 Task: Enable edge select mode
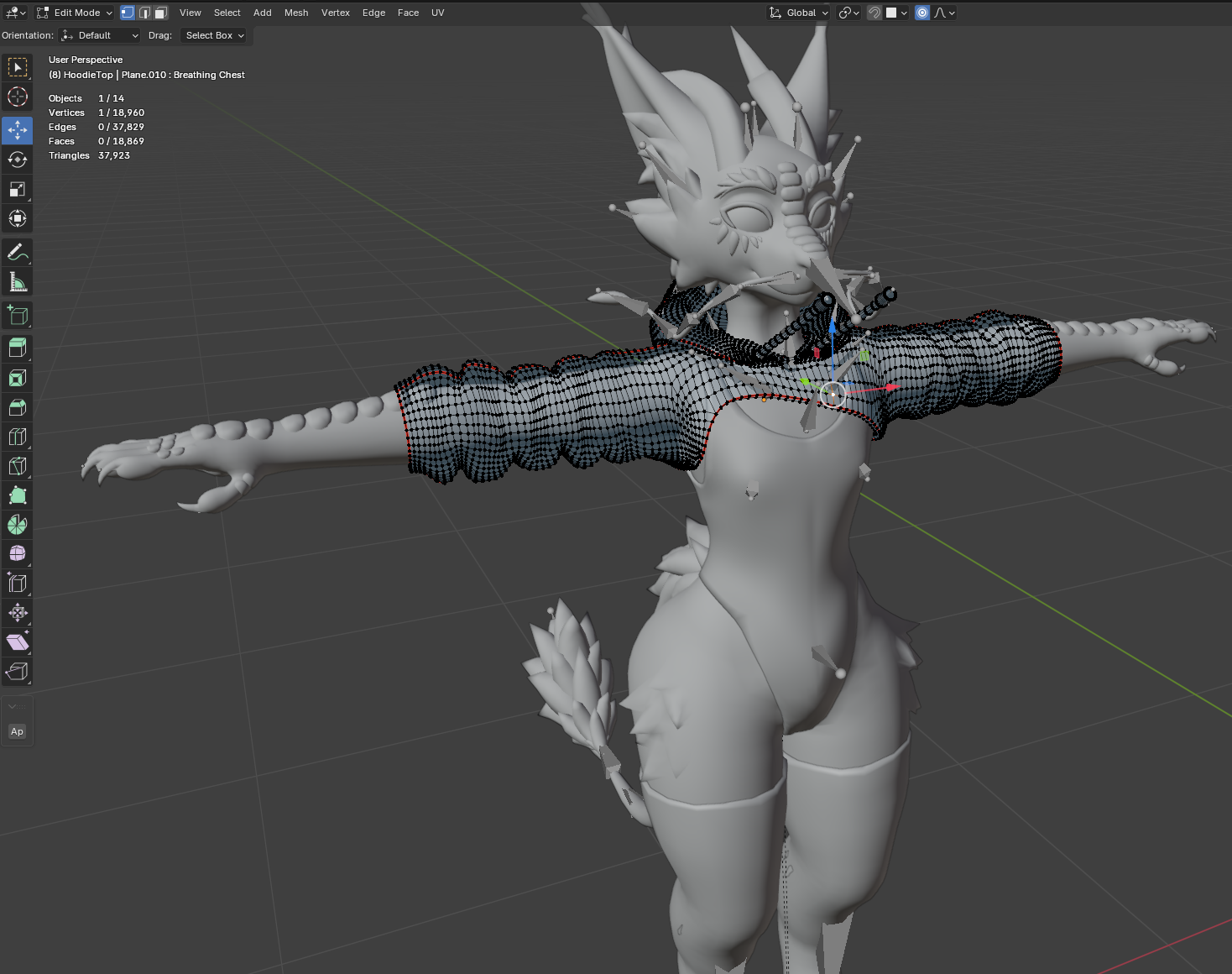[x=144, y=13]
